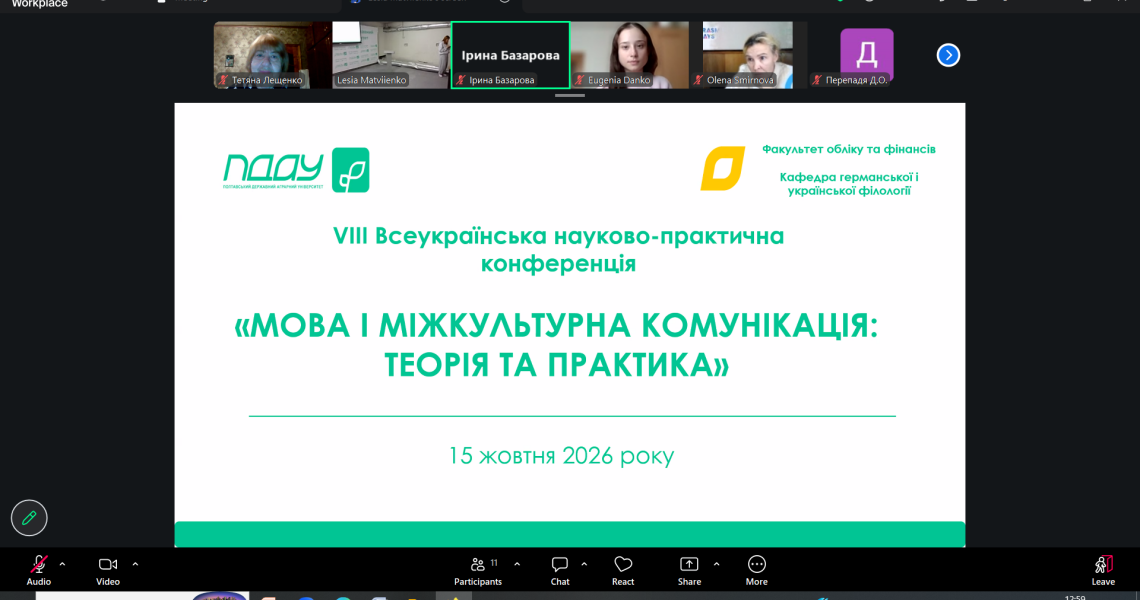Leave the meeting
Image resolution: width=1140 pixels, height=600 pixels.
[x=1103, y=570]
